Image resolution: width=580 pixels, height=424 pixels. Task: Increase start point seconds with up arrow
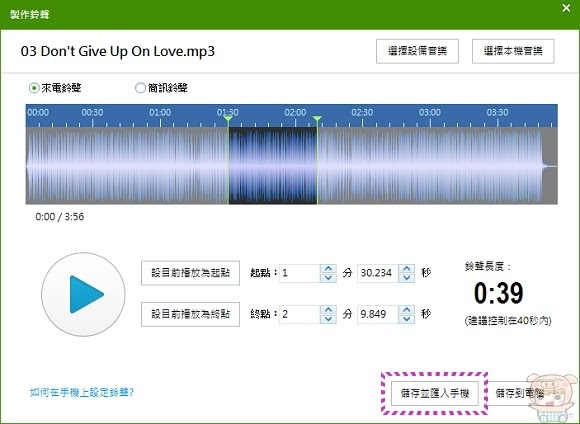click(x=407, y=269)
